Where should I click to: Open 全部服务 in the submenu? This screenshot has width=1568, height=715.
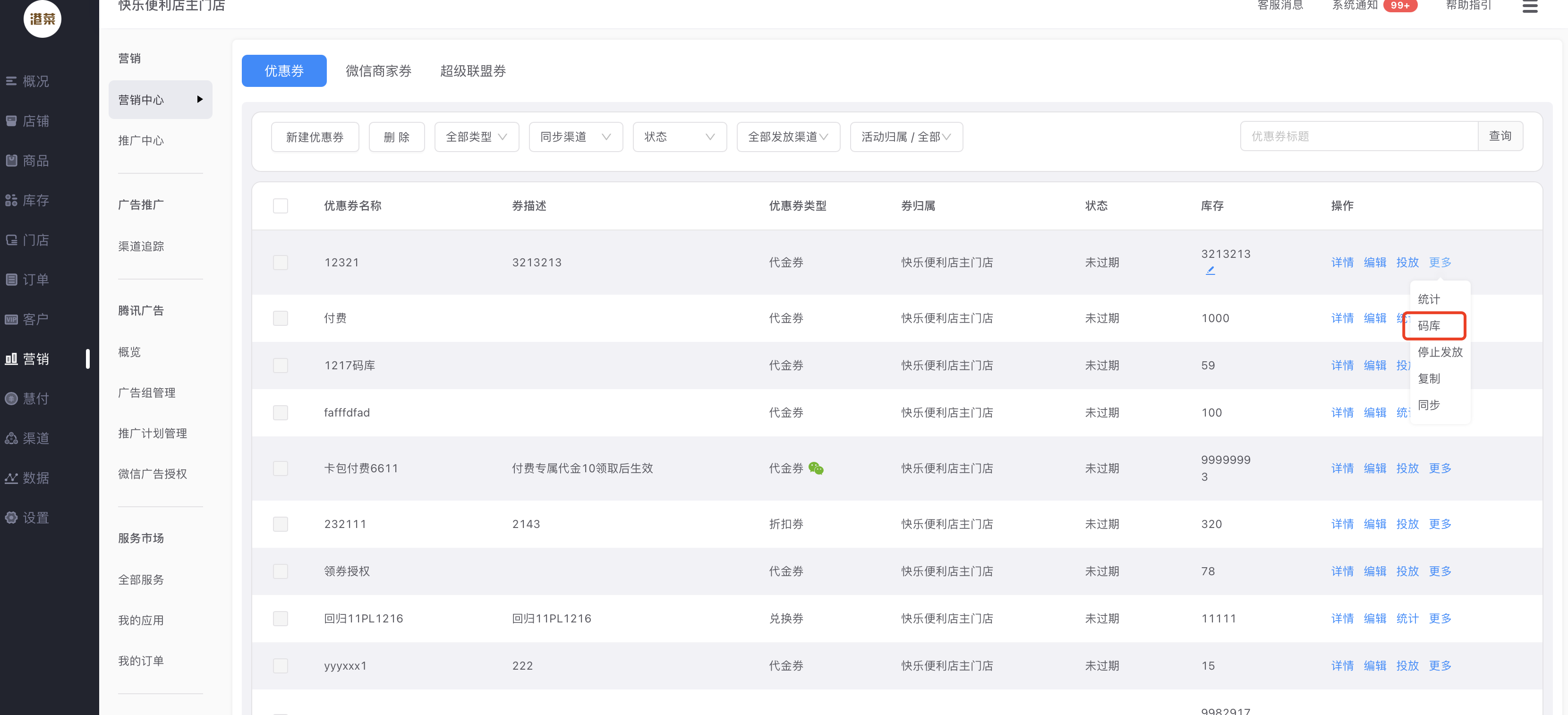pos(141,580)
